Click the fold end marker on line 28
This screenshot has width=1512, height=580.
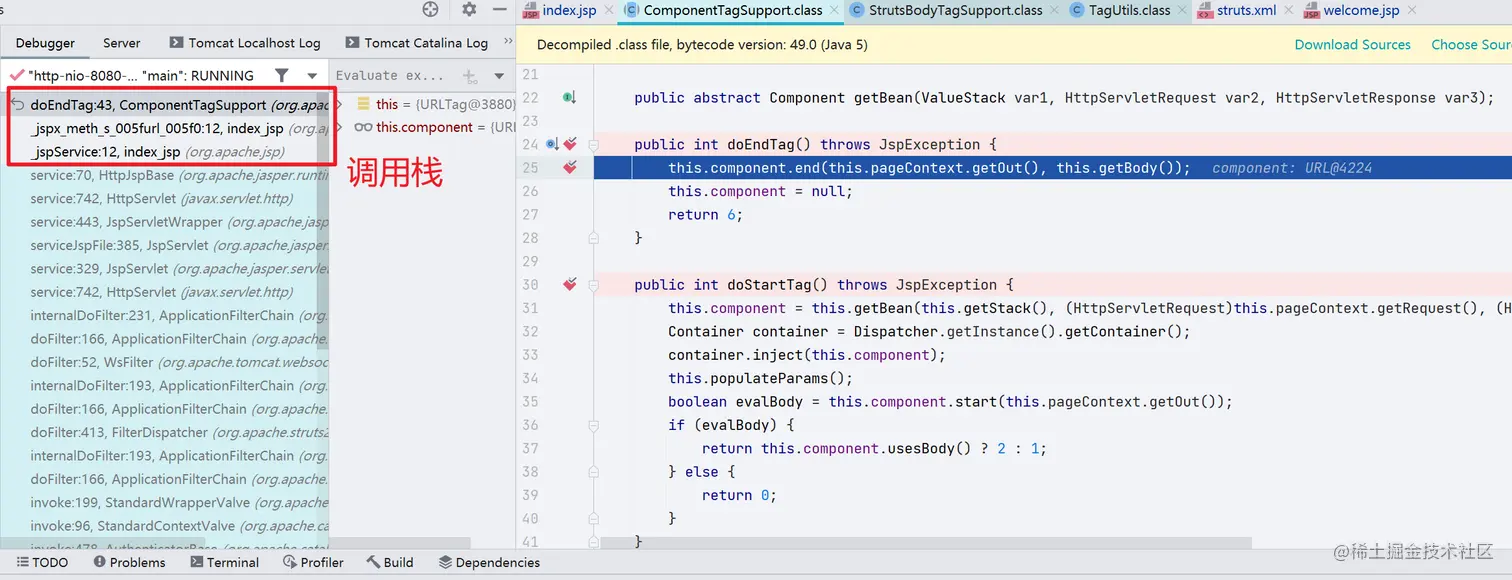coord(593,238)
